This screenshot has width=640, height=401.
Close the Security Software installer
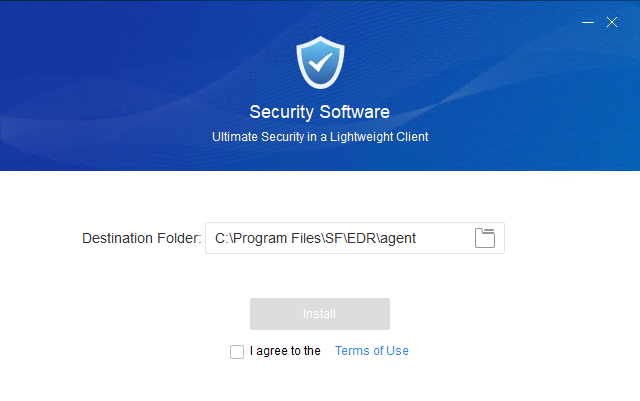(612, 21)
